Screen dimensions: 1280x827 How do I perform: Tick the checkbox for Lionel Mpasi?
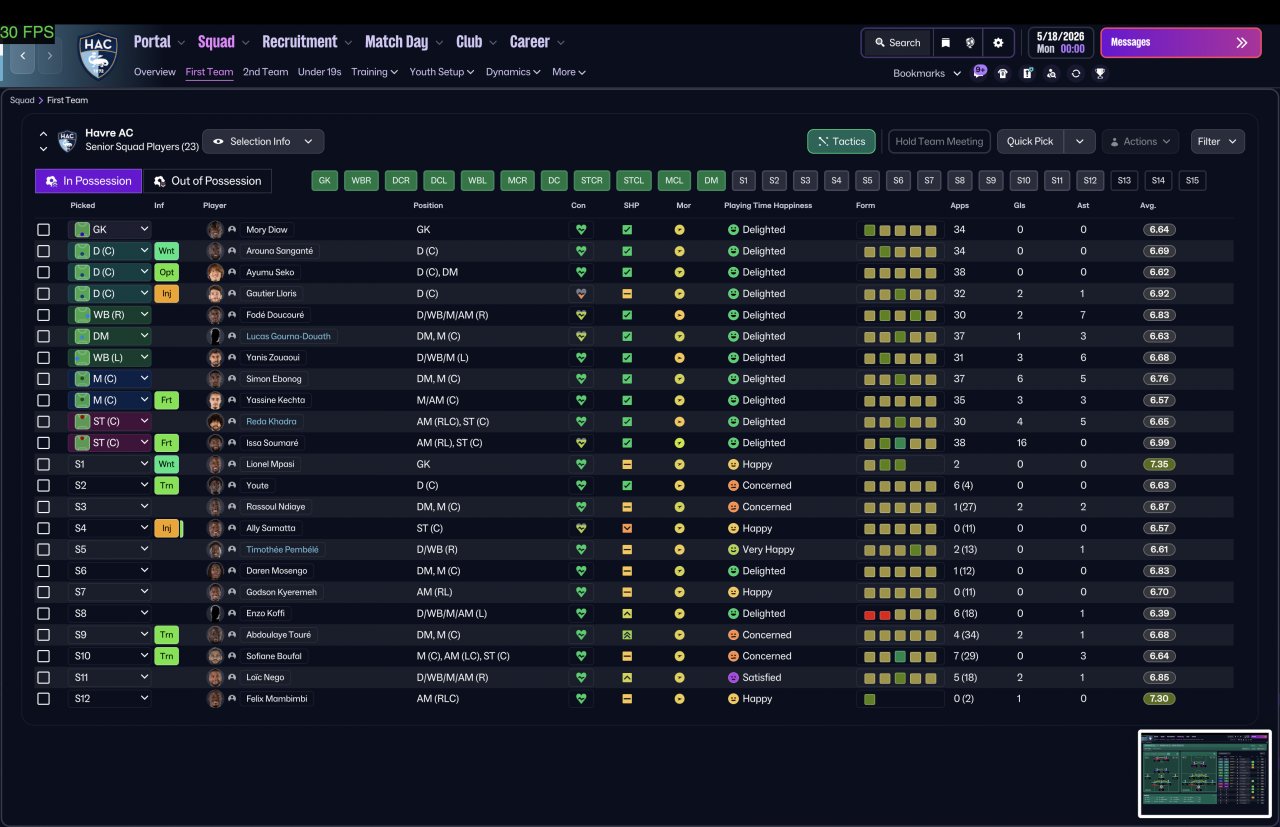click(43, 464)
